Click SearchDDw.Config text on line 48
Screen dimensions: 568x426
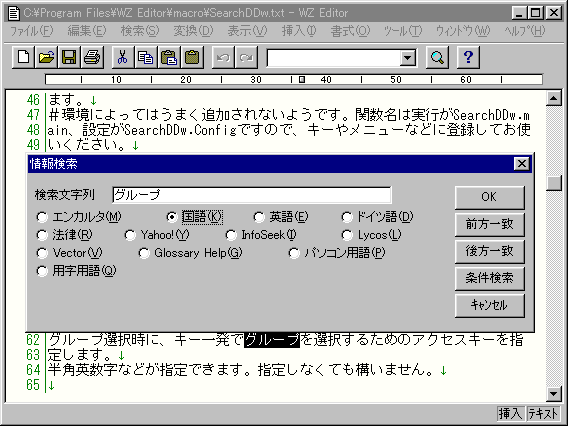[x=180, y=130]
